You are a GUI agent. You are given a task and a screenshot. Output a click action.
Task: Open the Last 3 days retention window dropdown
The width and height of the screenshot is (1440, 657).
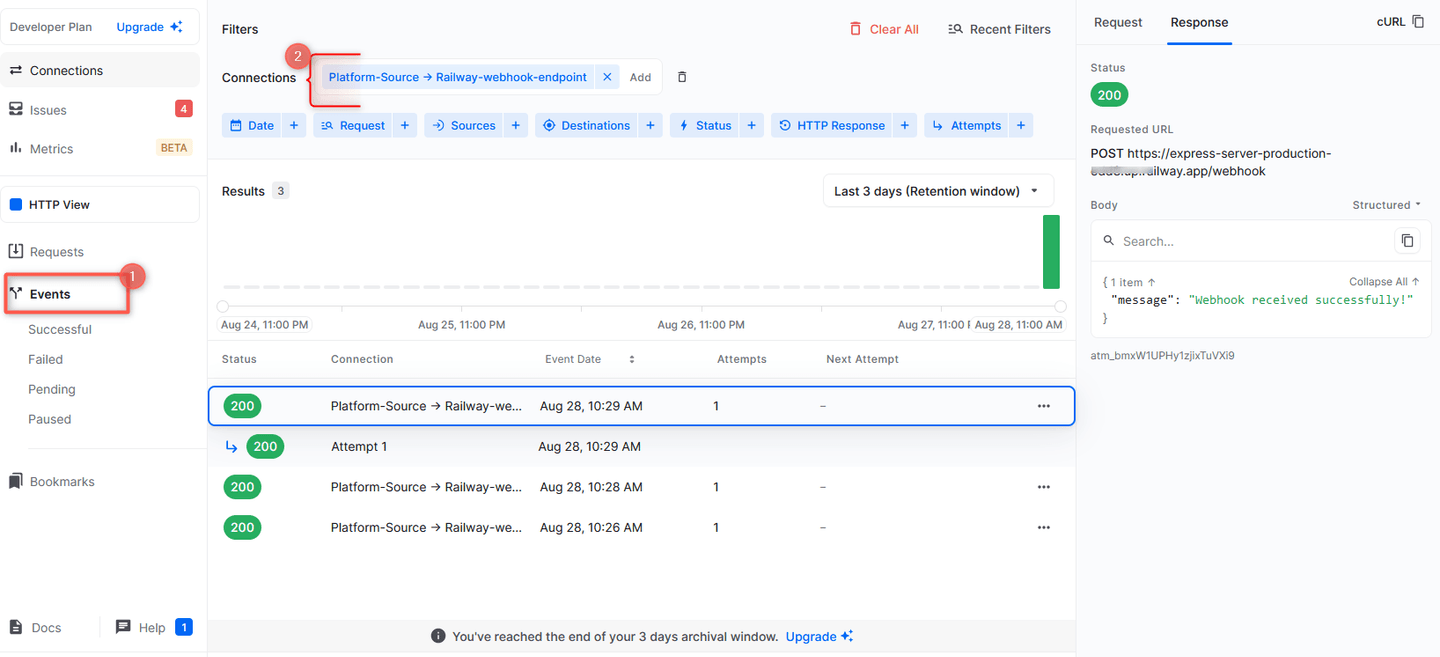(937, 190)
